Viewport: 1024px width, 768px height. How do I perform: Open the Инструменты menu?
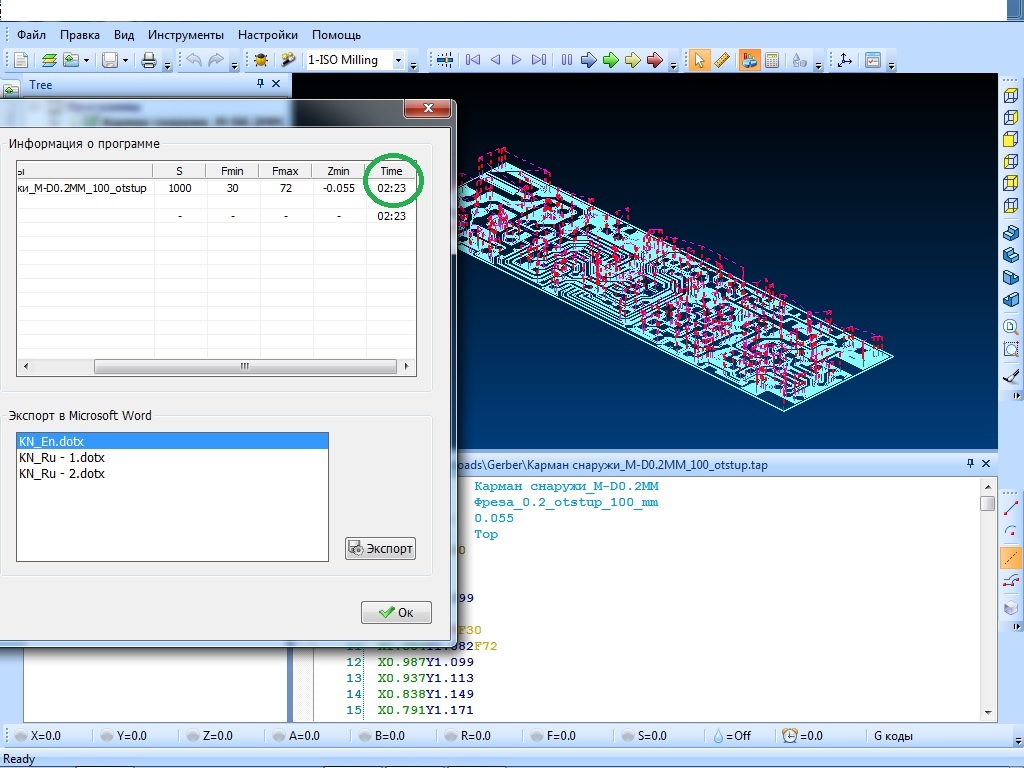185,35
